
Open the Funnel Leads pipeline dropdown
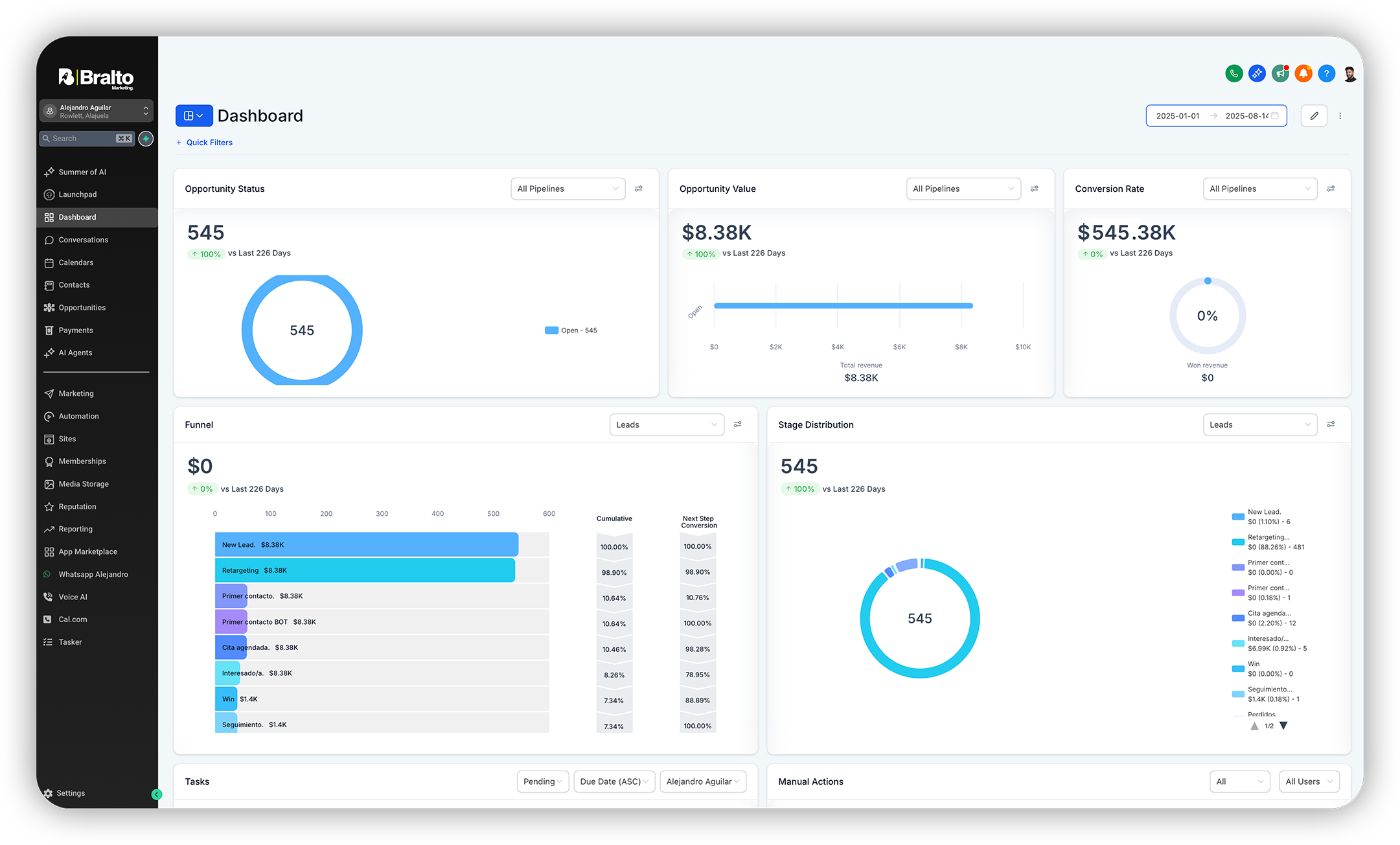coord(666,424)
